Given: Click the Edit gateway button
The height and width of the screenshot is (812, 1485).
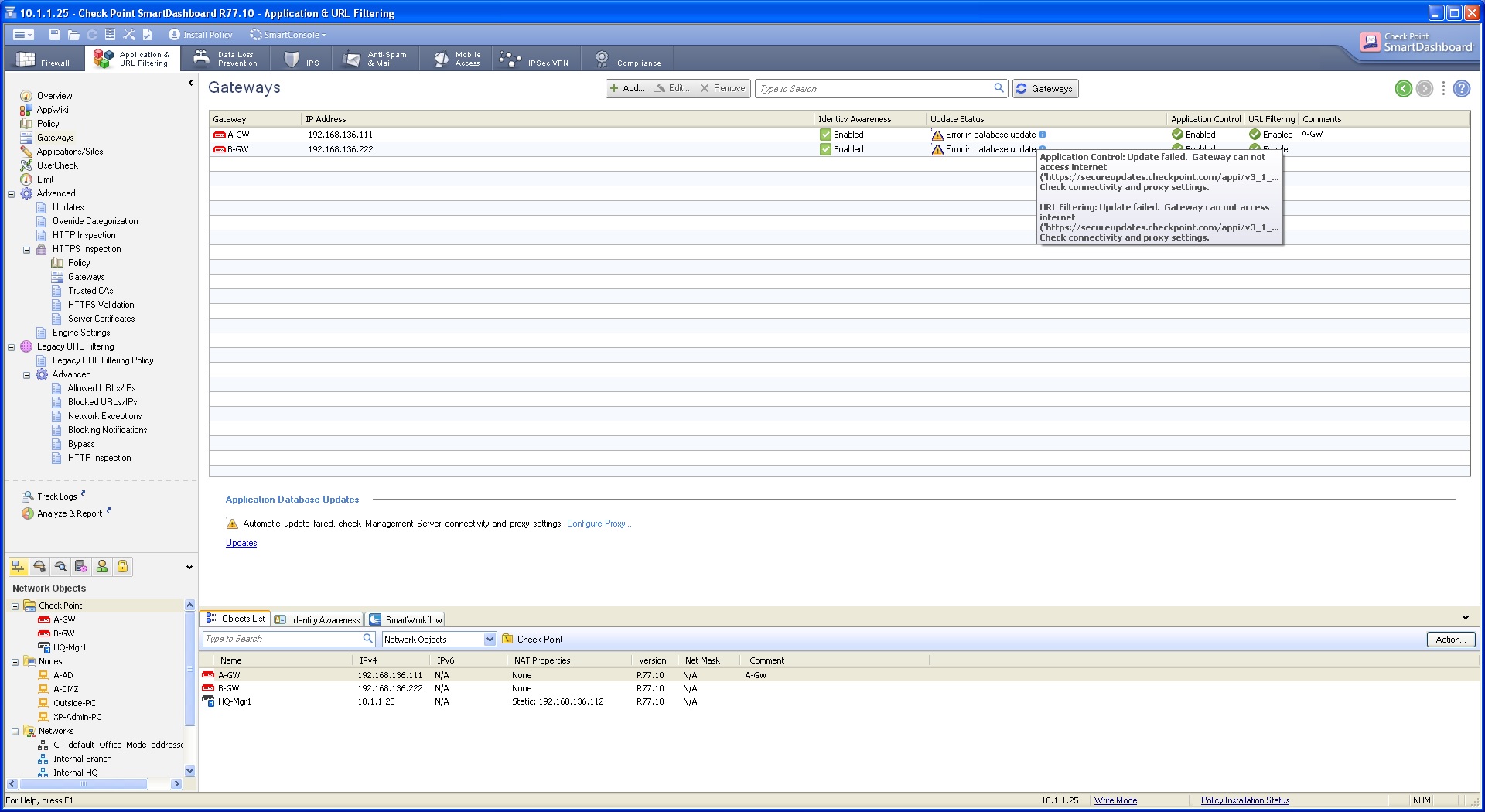Looking at the screenshot, I should coord(672,88).
